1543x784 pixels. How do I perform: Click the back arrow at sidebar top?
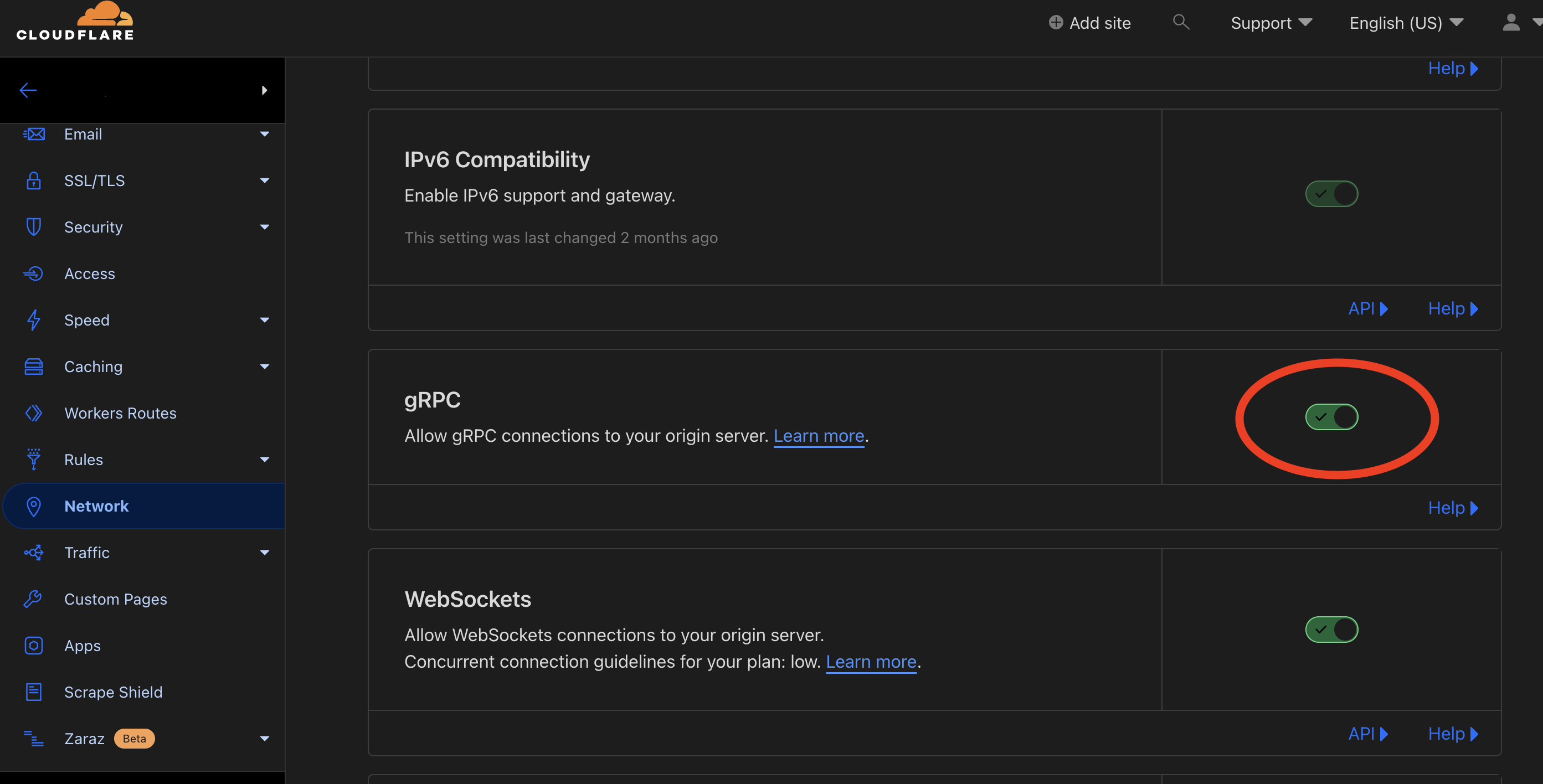pos(28,90)
